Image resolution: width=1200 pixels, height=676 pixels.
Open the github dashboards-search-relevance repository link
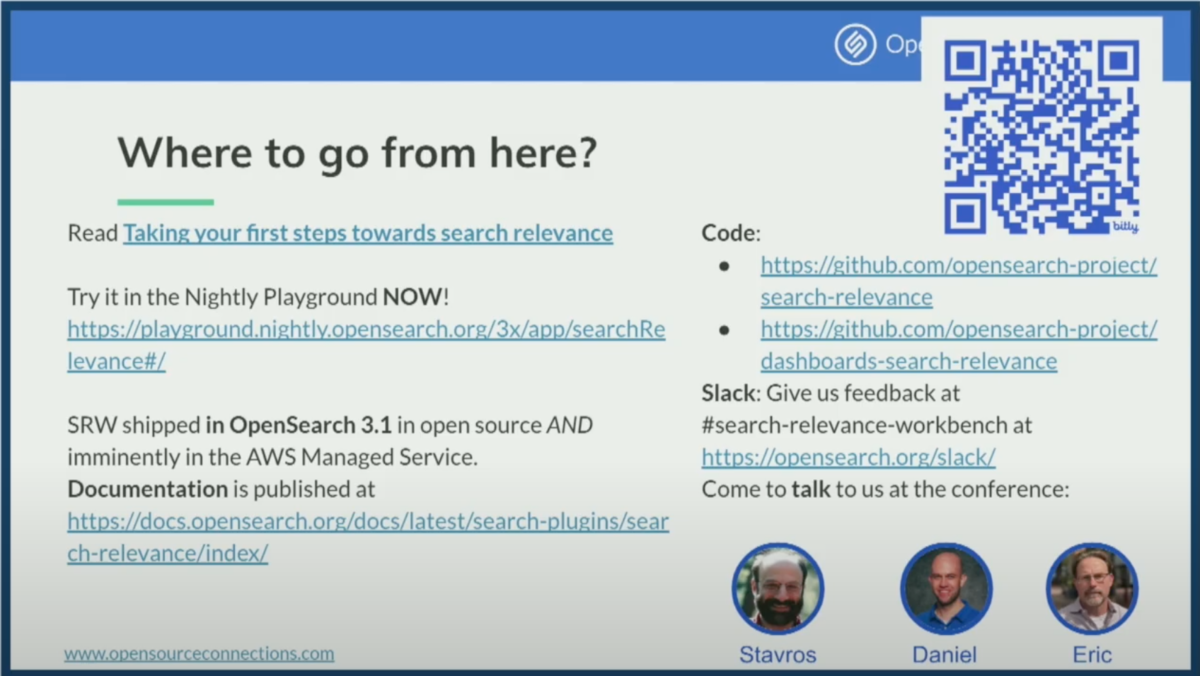click(958, 345)
